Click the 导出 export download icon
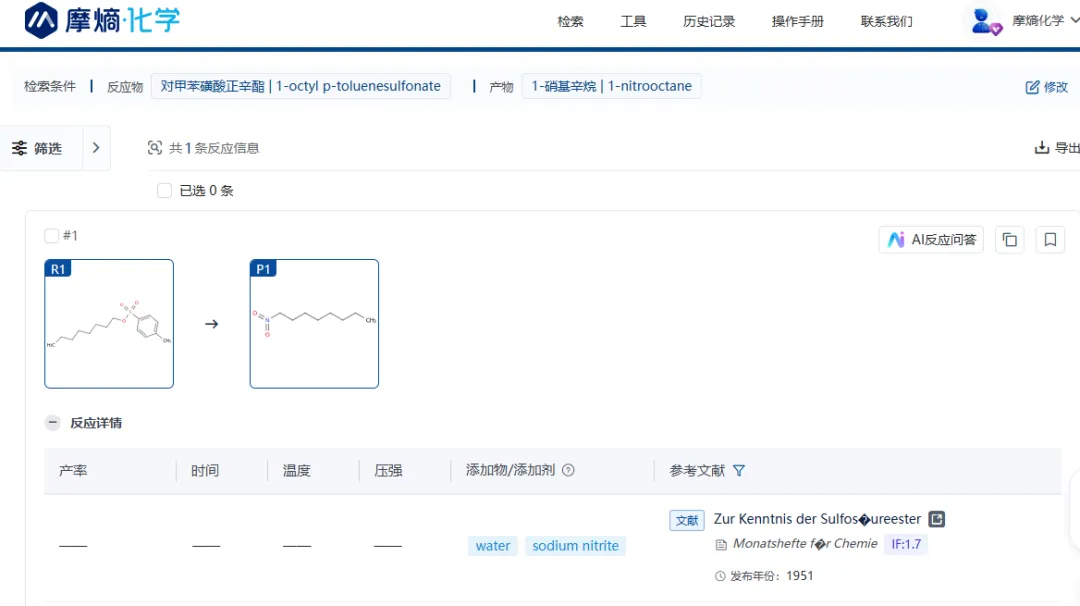This screenshot has height=606, width=1080. 1042,148
